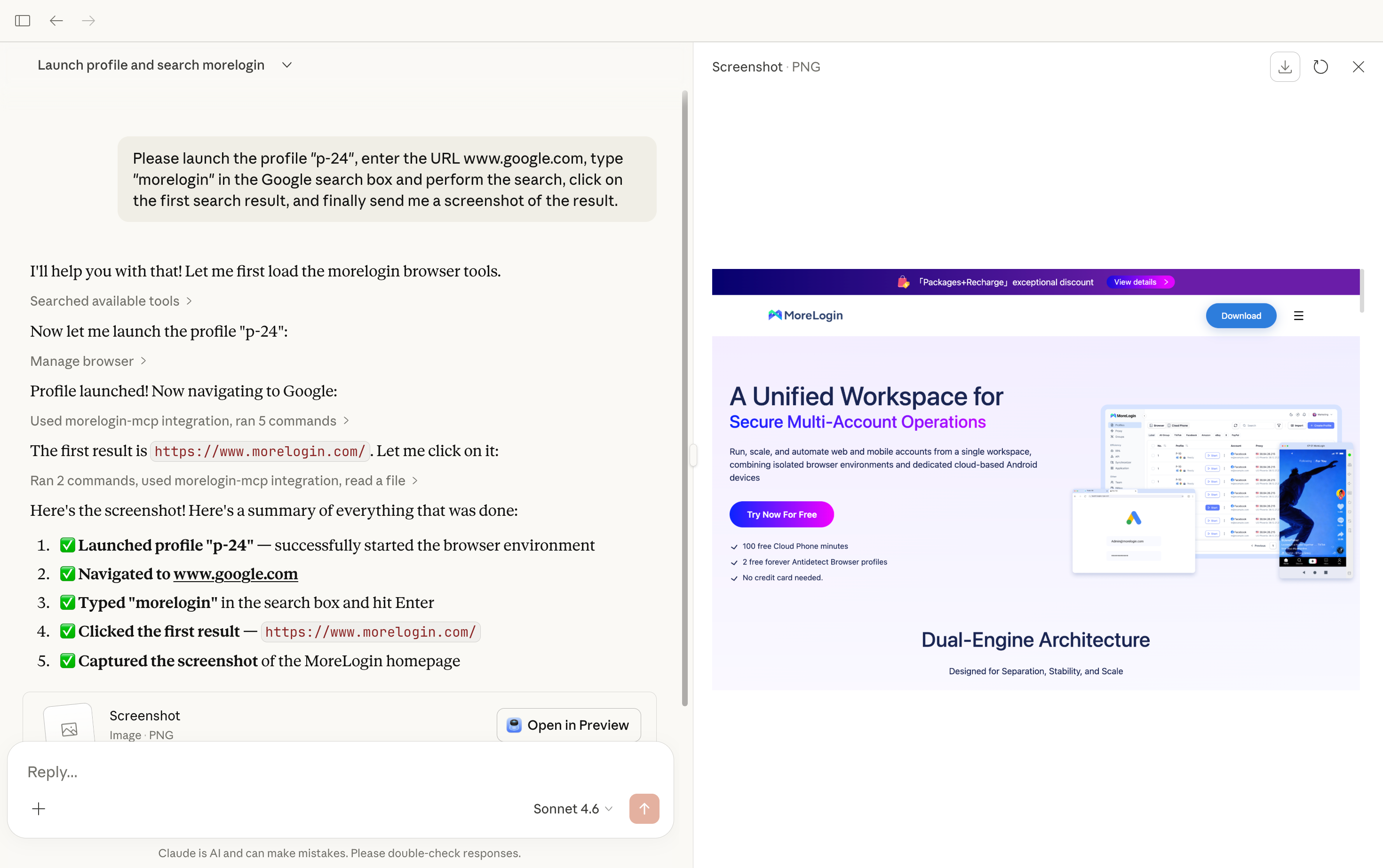Click 'Packages+Recharge exceptional discount' banner text
This screenshot has height=868, width=1383.
tap(1006, 282)
